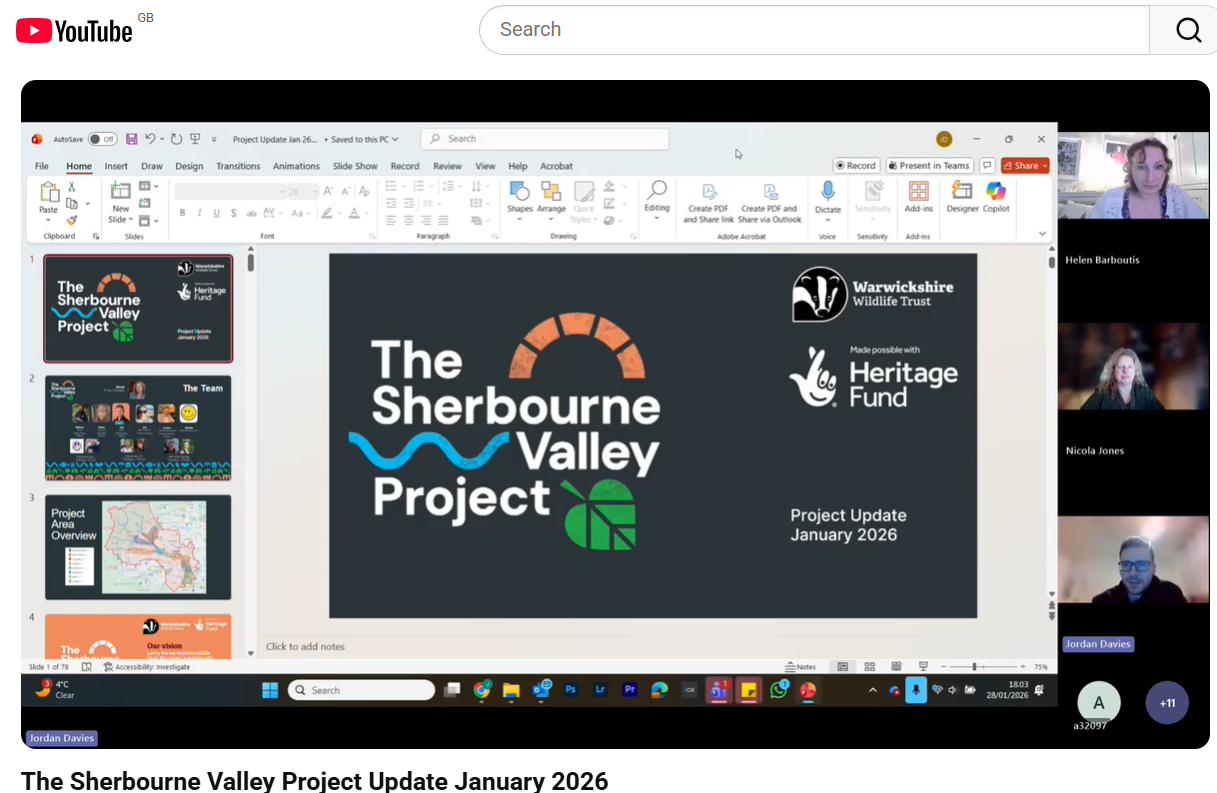
Task: Click the Format Painter brush icon
Action: [x=72, y=220]
